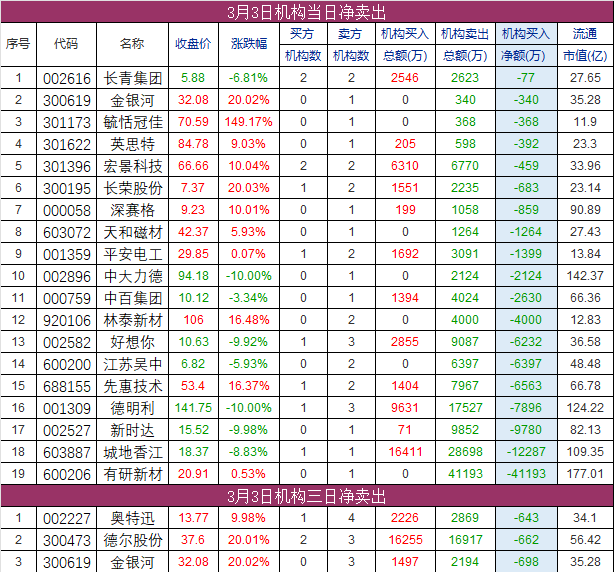Click the closing price 94.18

(193, 276)
